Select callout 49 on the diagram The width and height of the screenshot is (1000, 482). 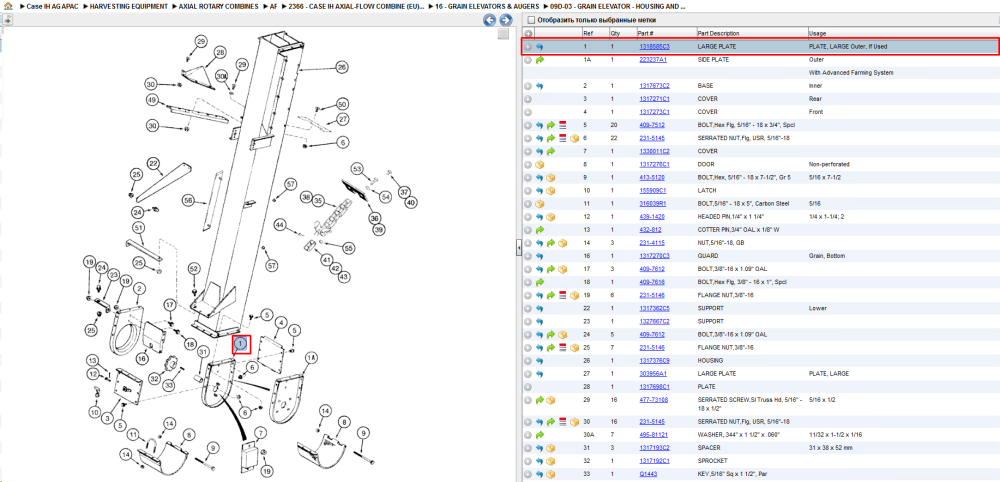(152, 100)
